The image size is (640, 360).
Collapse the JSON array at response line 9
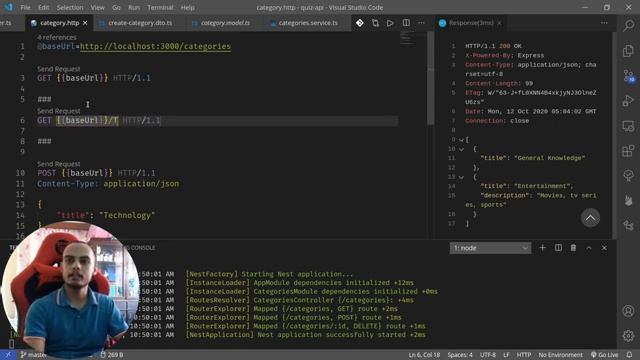point(461,140)
